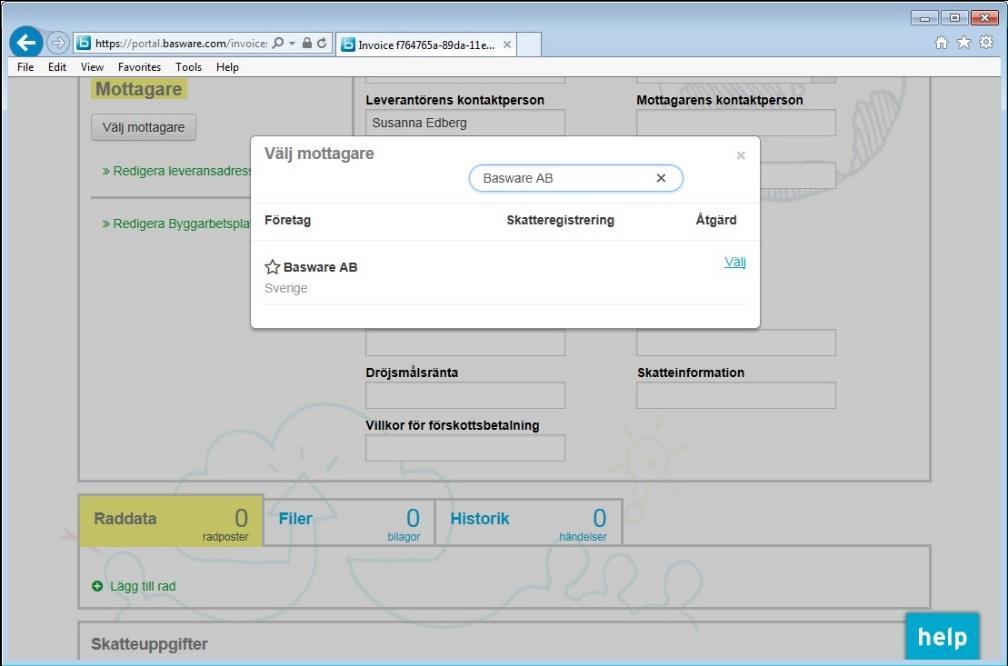
Task: Open the browser Tools gear icon
Action: [x=986, y=42]
